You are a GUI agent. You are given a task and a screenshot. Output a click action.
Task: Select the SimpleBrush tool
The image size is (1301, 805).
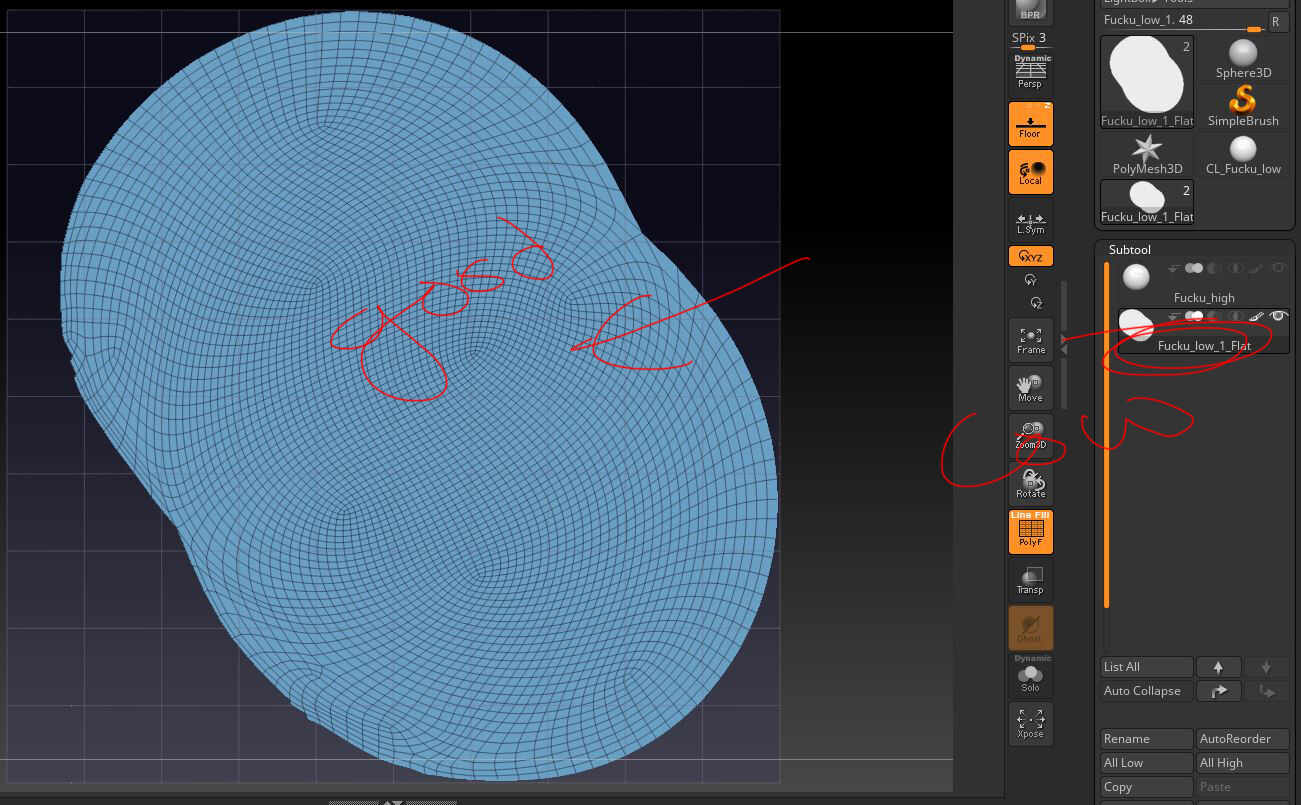coord(1243,106)
